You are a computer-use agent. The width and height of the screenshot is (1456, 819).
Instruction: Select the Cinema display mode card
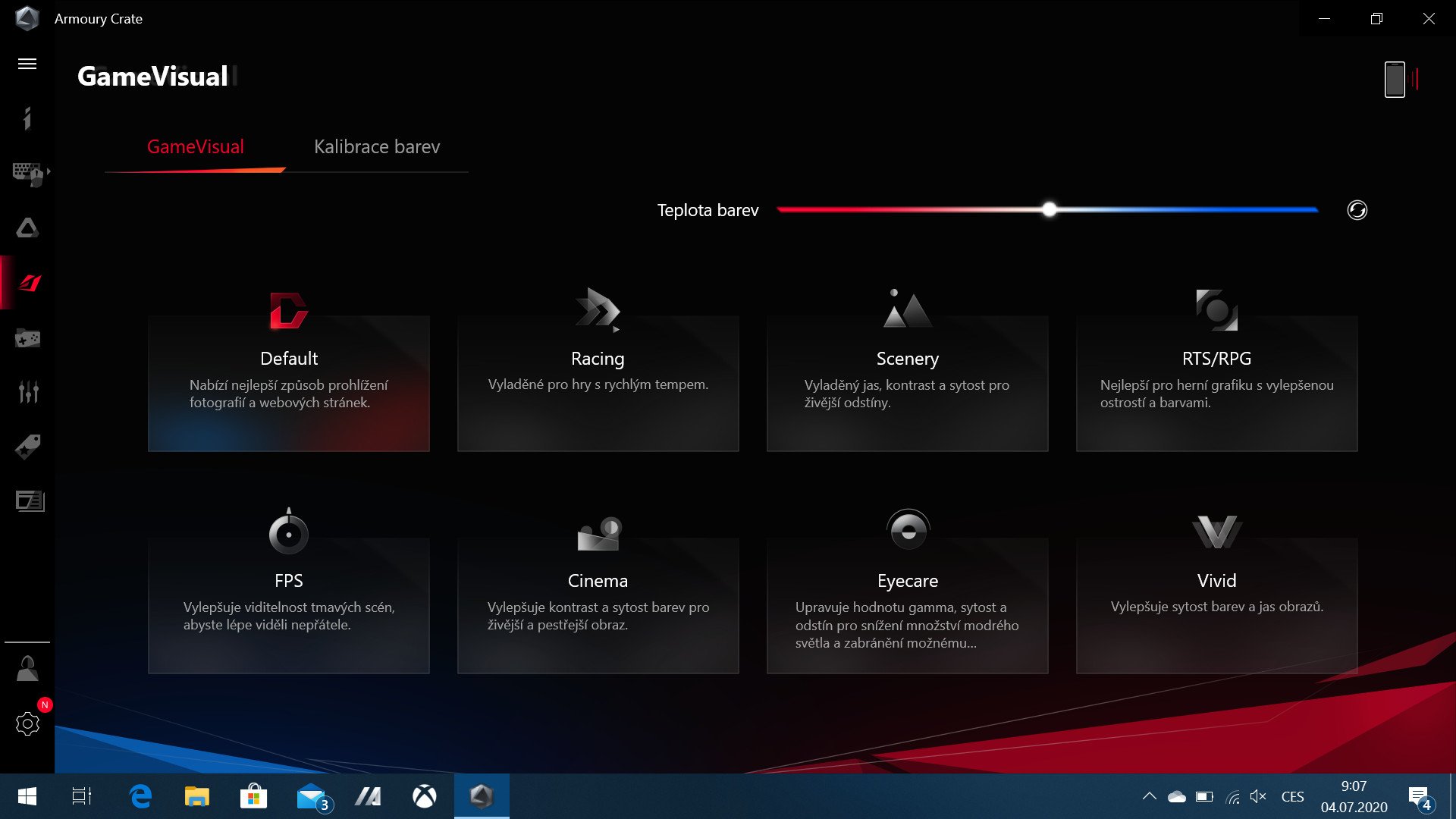598,605
